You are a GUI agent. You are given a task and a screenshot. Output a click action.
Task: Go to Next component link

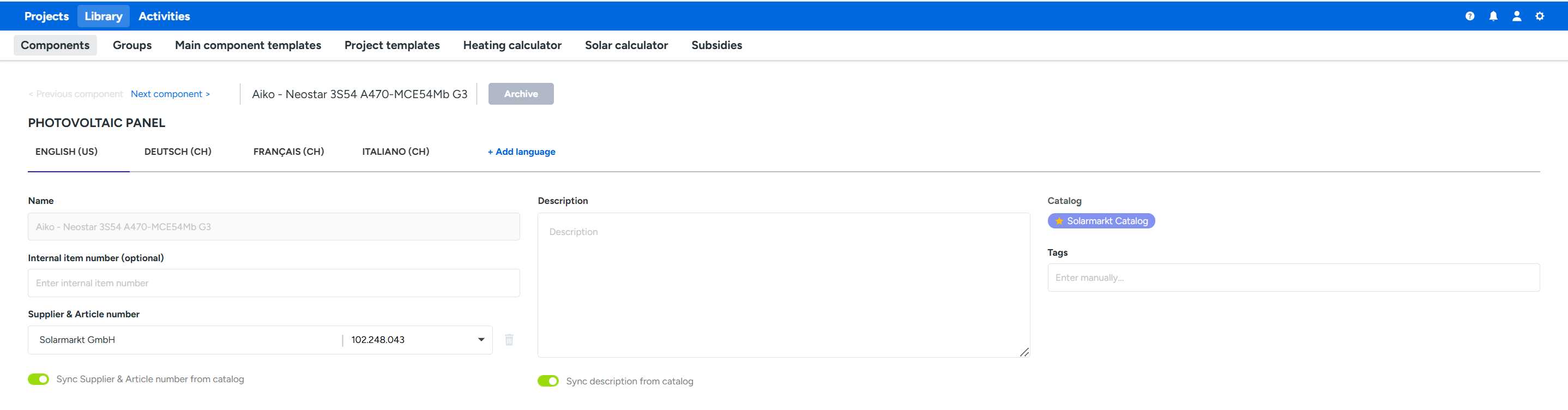pos(170,94)
